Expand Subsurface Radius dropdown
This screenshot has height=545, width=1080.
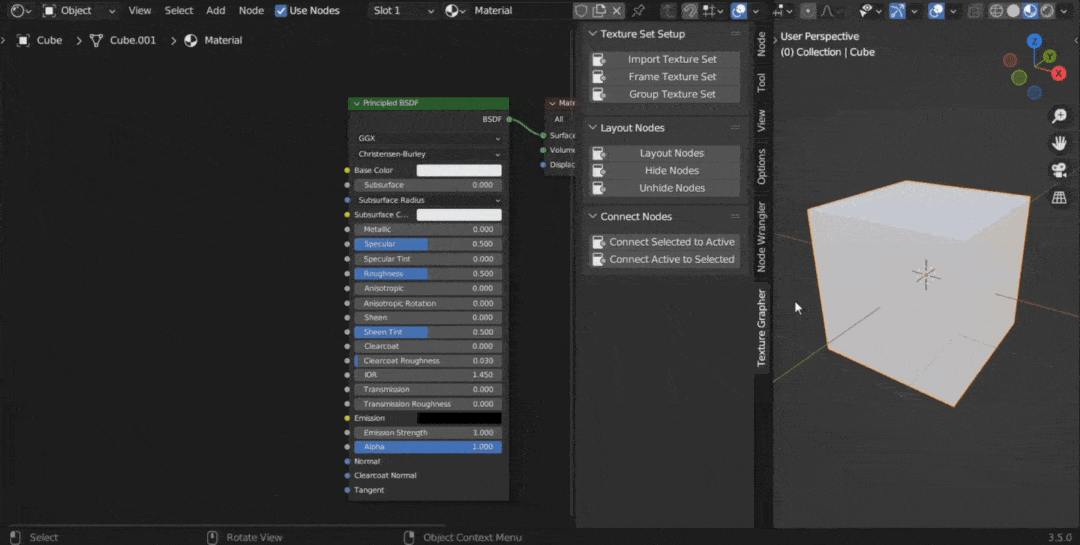click(x=428, y=200)
